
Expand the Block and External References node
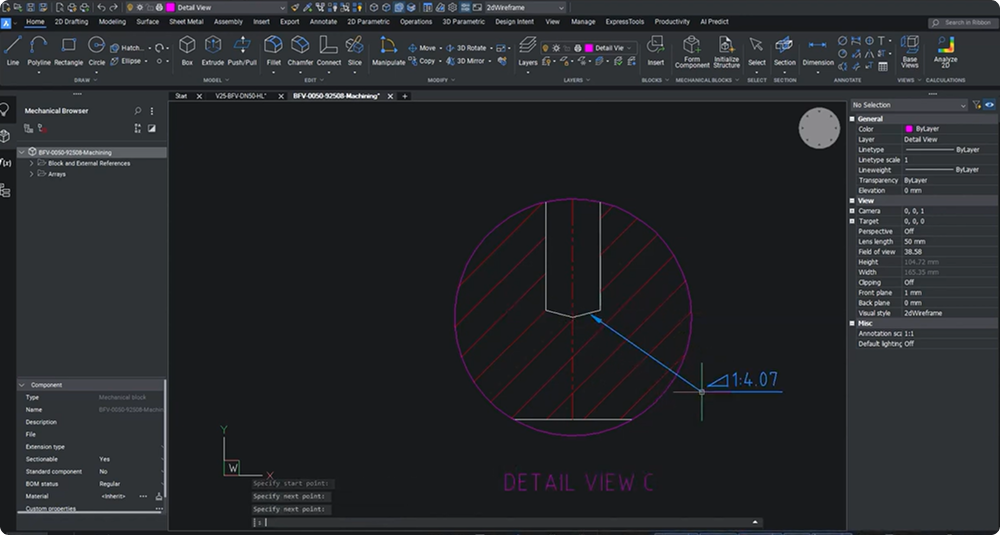tap(31, 163)
